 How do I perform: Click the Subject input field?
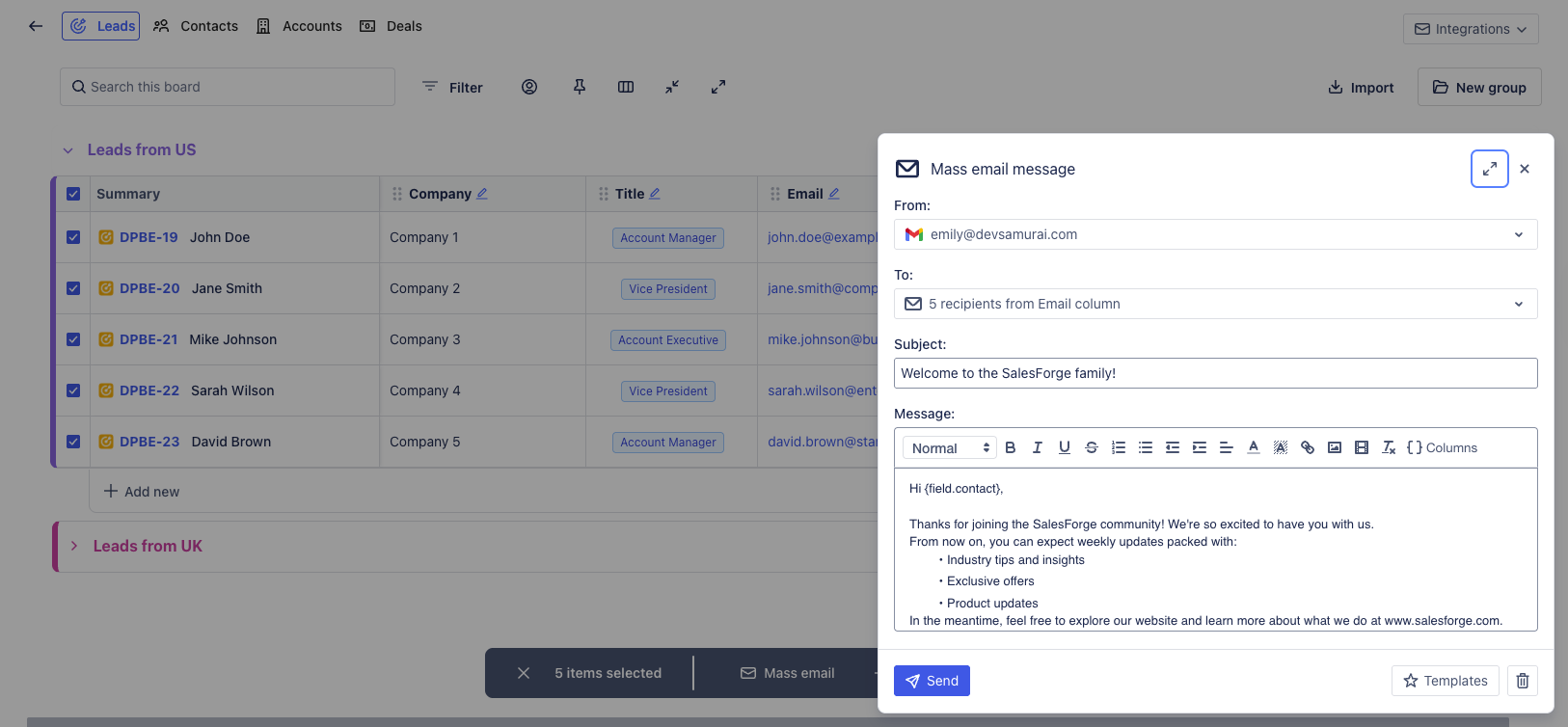1215,373
